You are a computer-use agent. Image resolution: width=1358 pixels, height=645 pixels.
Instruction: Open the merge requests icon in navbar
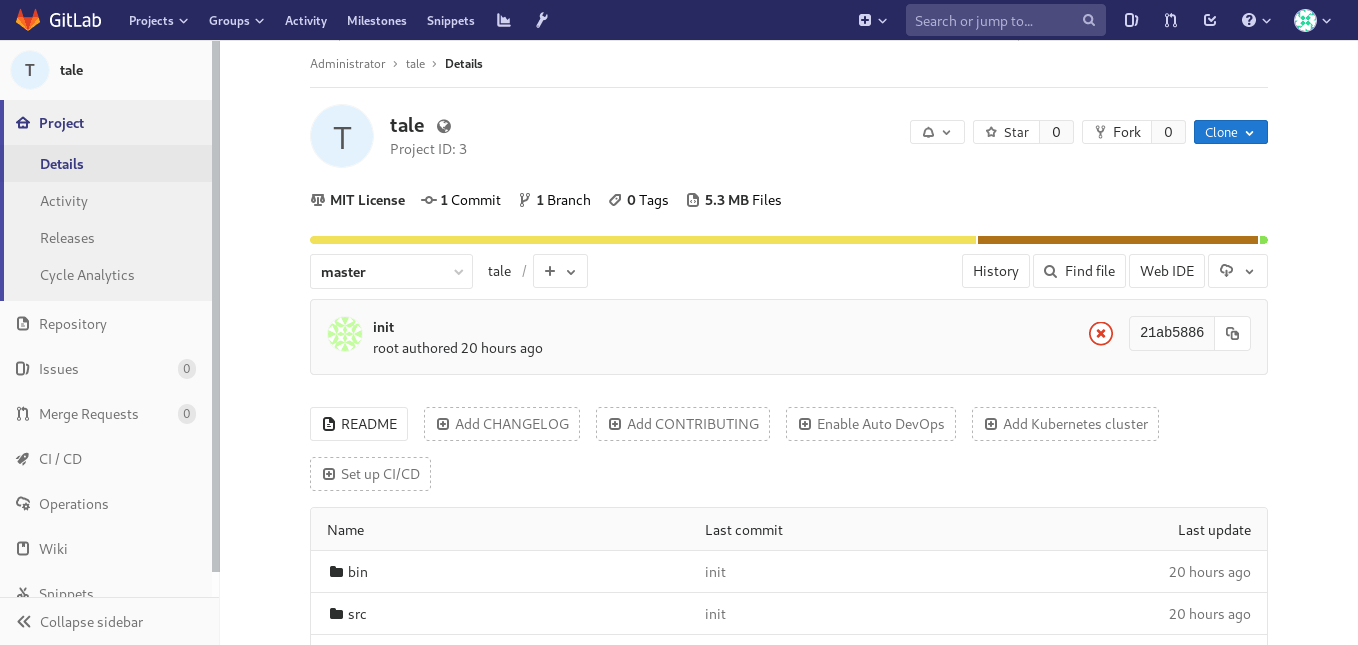[1171, 20]
